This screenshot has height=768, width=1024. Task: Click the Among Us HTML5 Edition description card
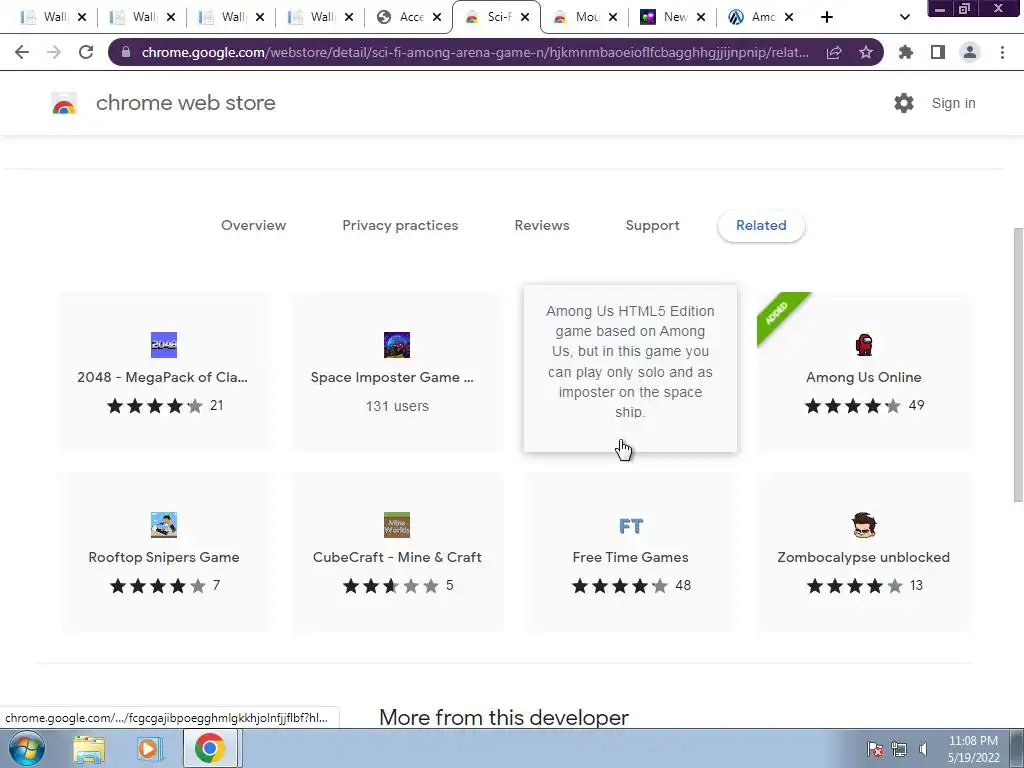click(x=630, y=368)
